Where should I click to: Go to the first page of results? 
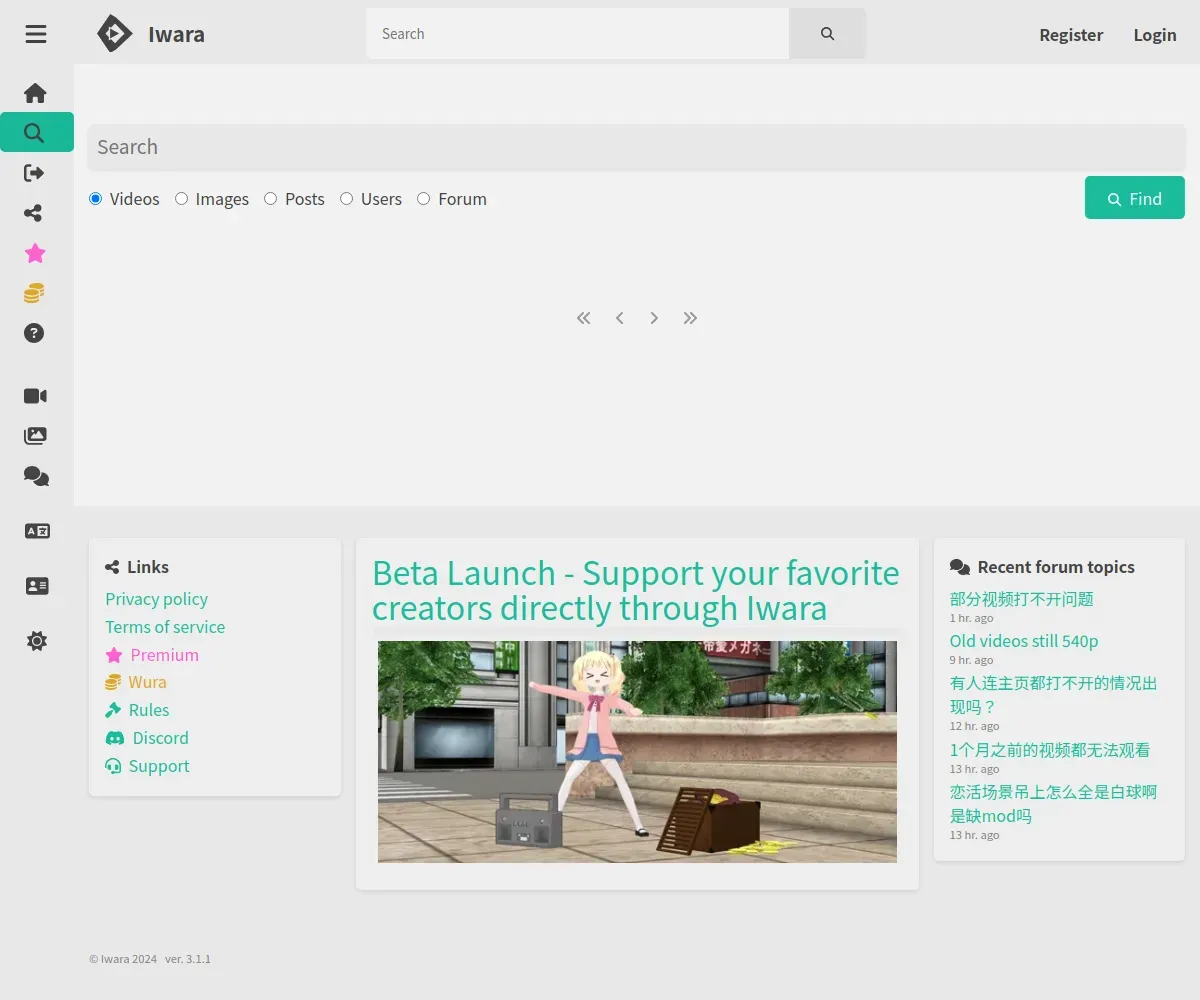tap(584, 318)
